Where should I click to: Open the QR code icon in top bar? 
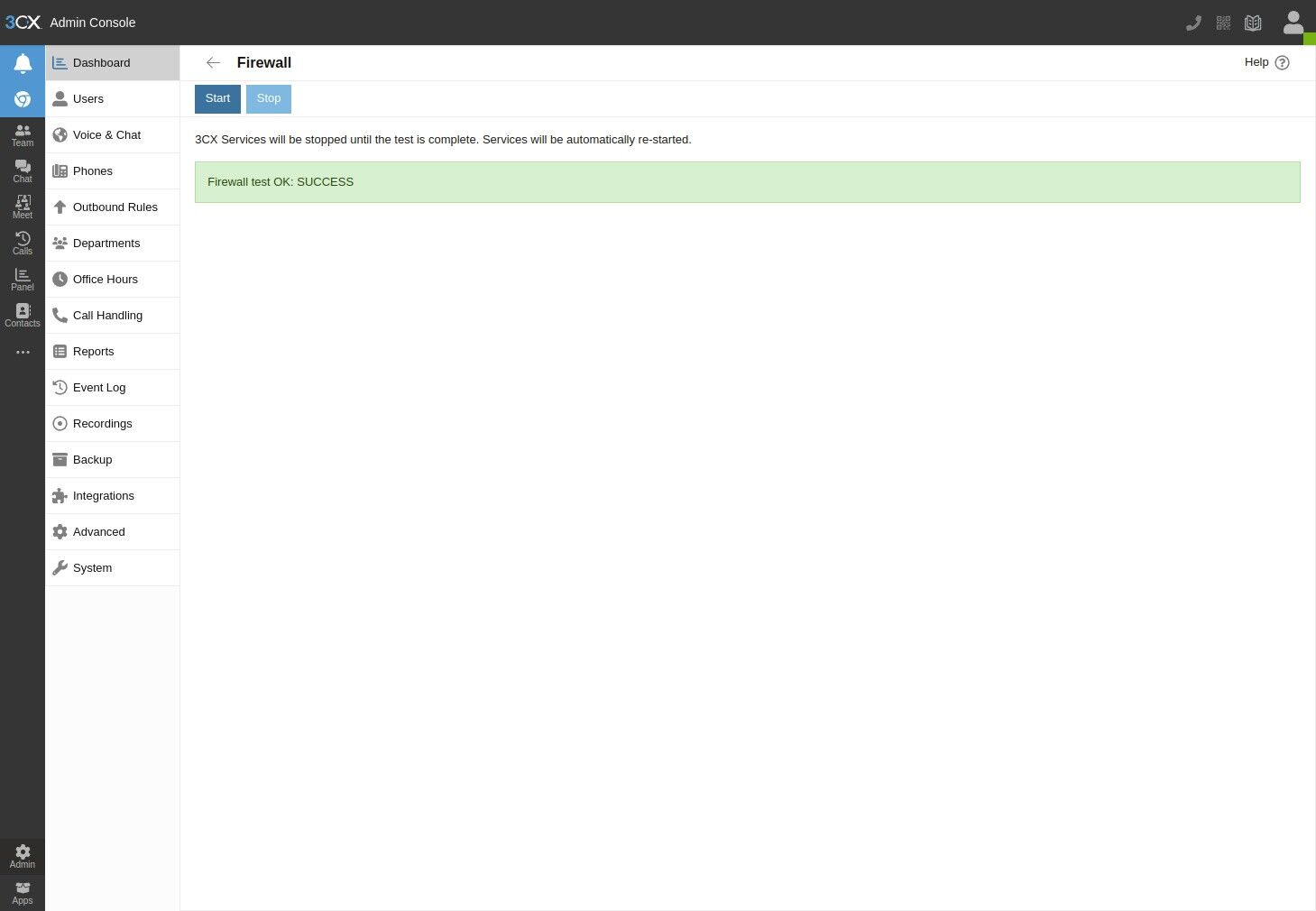coord(1223,23)
